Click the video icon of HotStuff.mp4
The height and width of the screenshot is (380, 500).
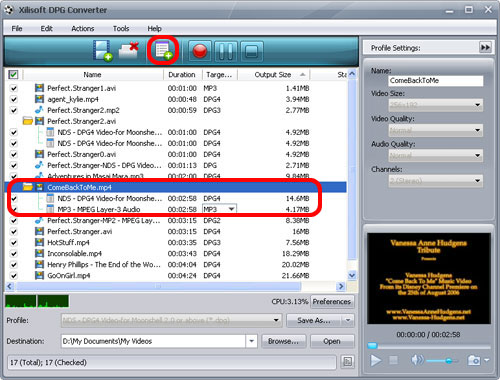[39, 242]
